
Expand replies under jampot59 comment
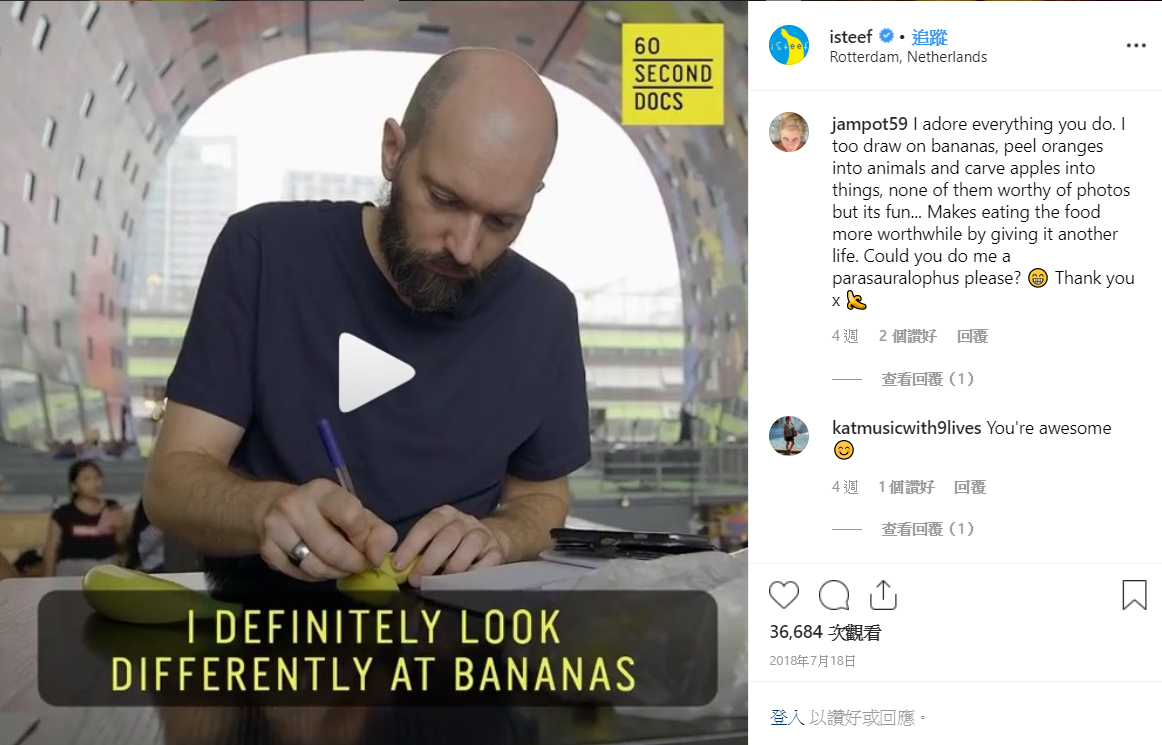(927, 379)
